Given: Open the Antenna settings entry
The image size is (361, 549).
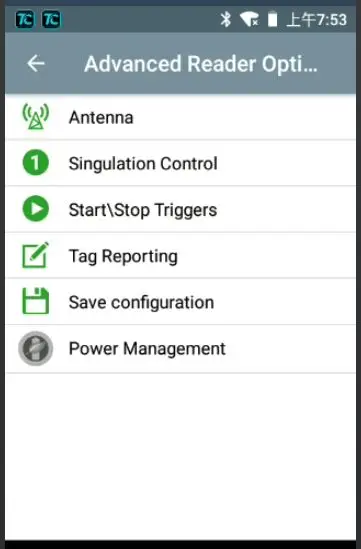Looking at the screenshot, I should [180, 117].
